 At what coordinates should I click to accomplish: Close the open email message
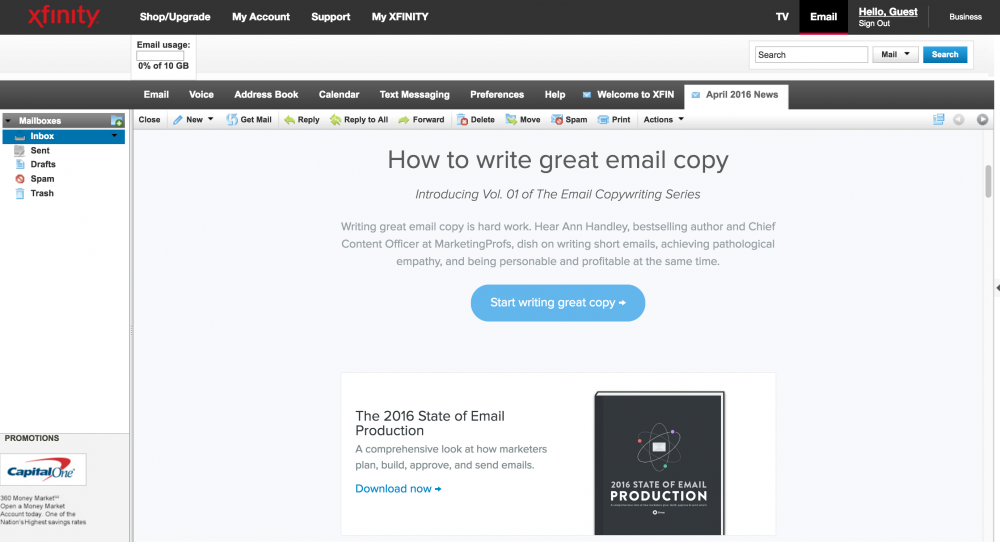point(149,119)
